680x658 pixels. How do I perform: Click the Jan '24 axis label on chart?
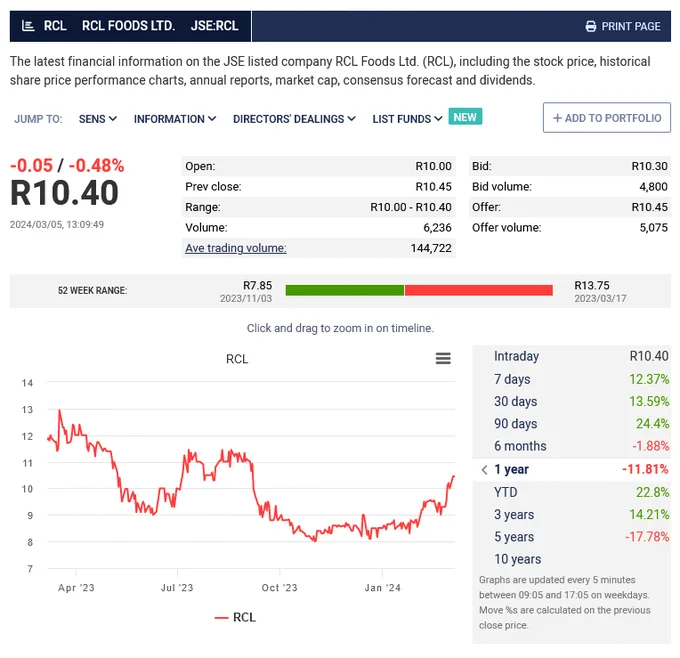382,588
